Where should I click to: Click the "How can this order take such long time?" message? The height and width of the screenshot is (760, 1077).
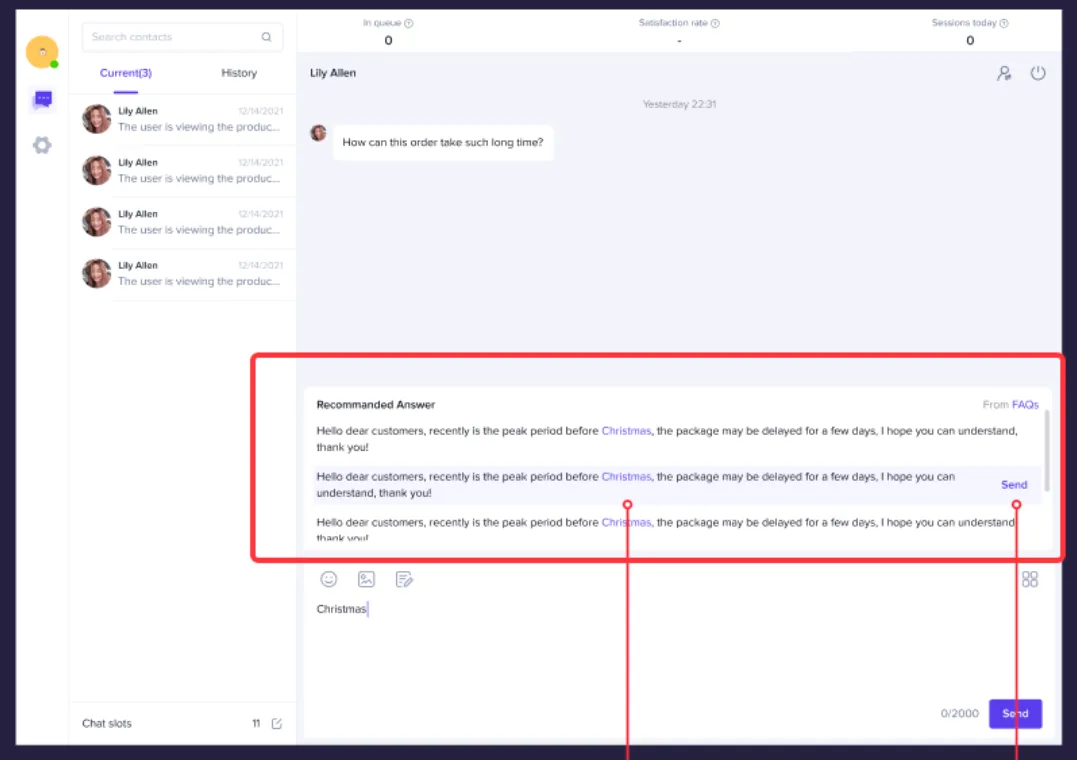pyautogui.click(x=443, y=142)
